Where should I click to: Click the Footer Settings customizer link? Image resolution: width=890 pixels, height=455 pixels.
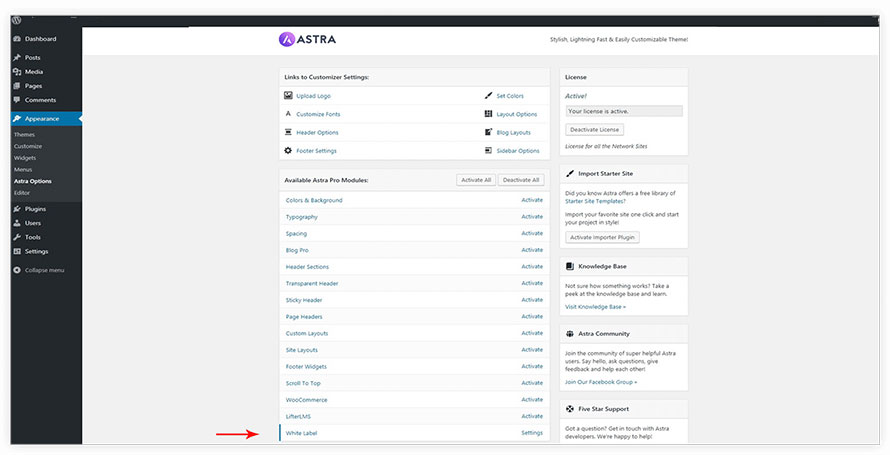click(316, 151)
